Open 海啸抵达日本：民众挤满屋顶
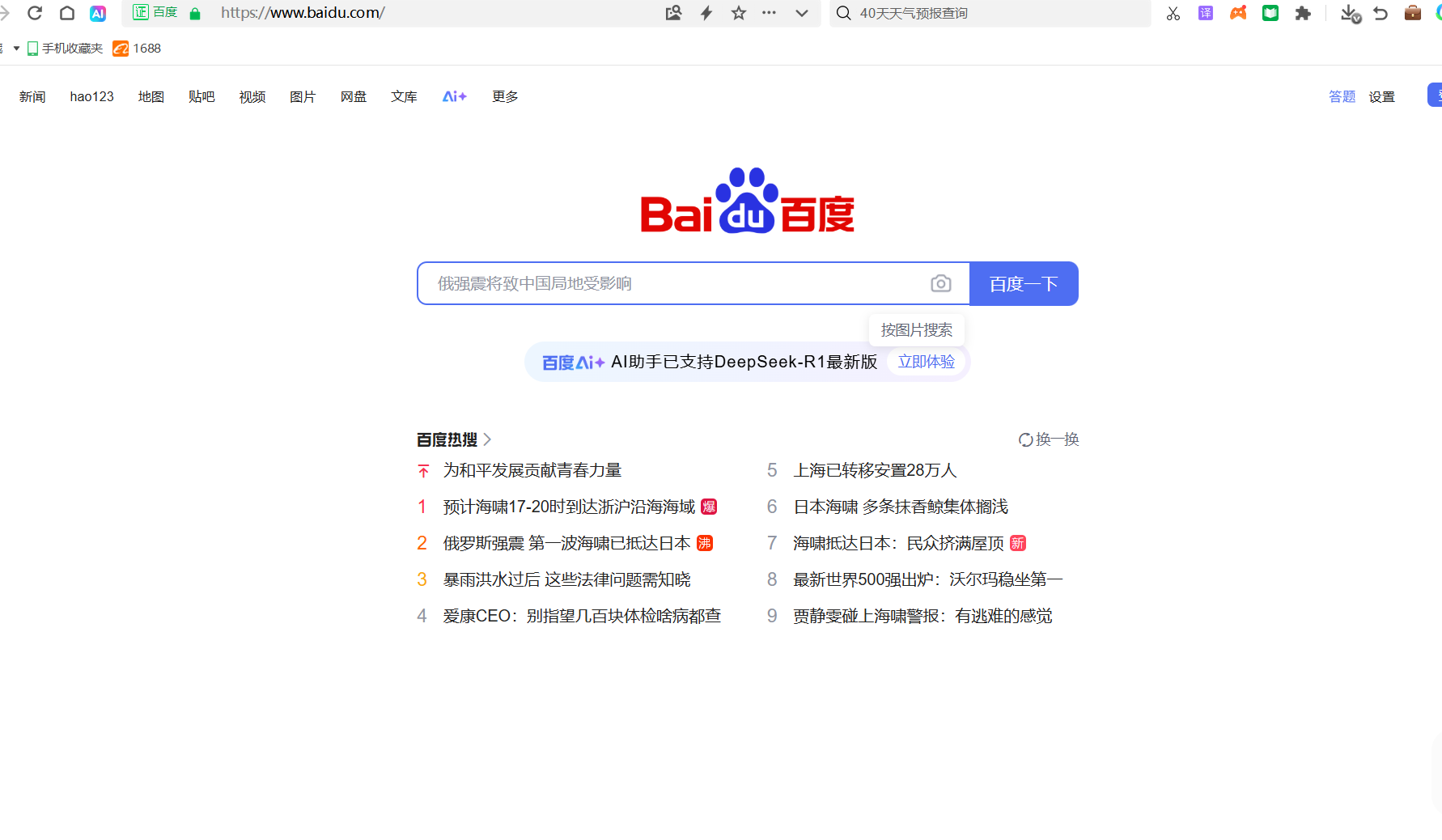Image resolution: width=1442 pixels, height=840 pixels. coord(898,543)
